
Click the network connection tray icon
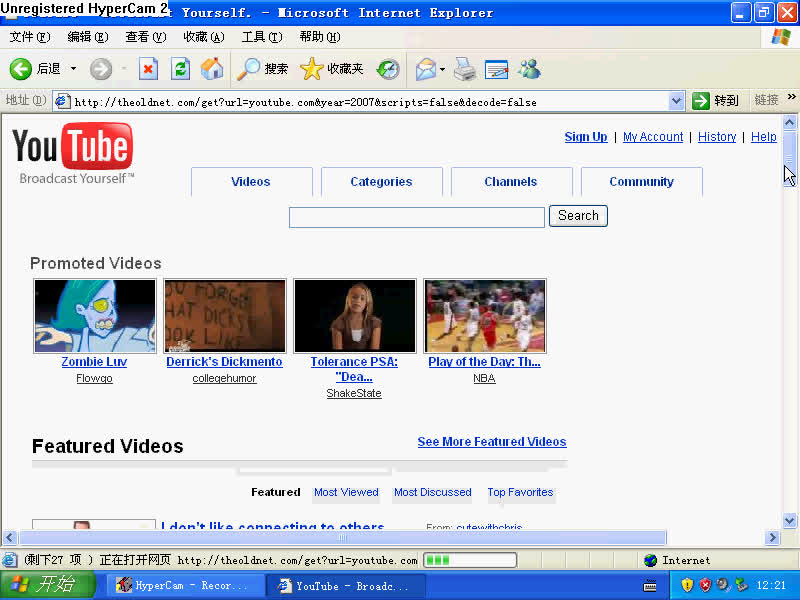741,585
